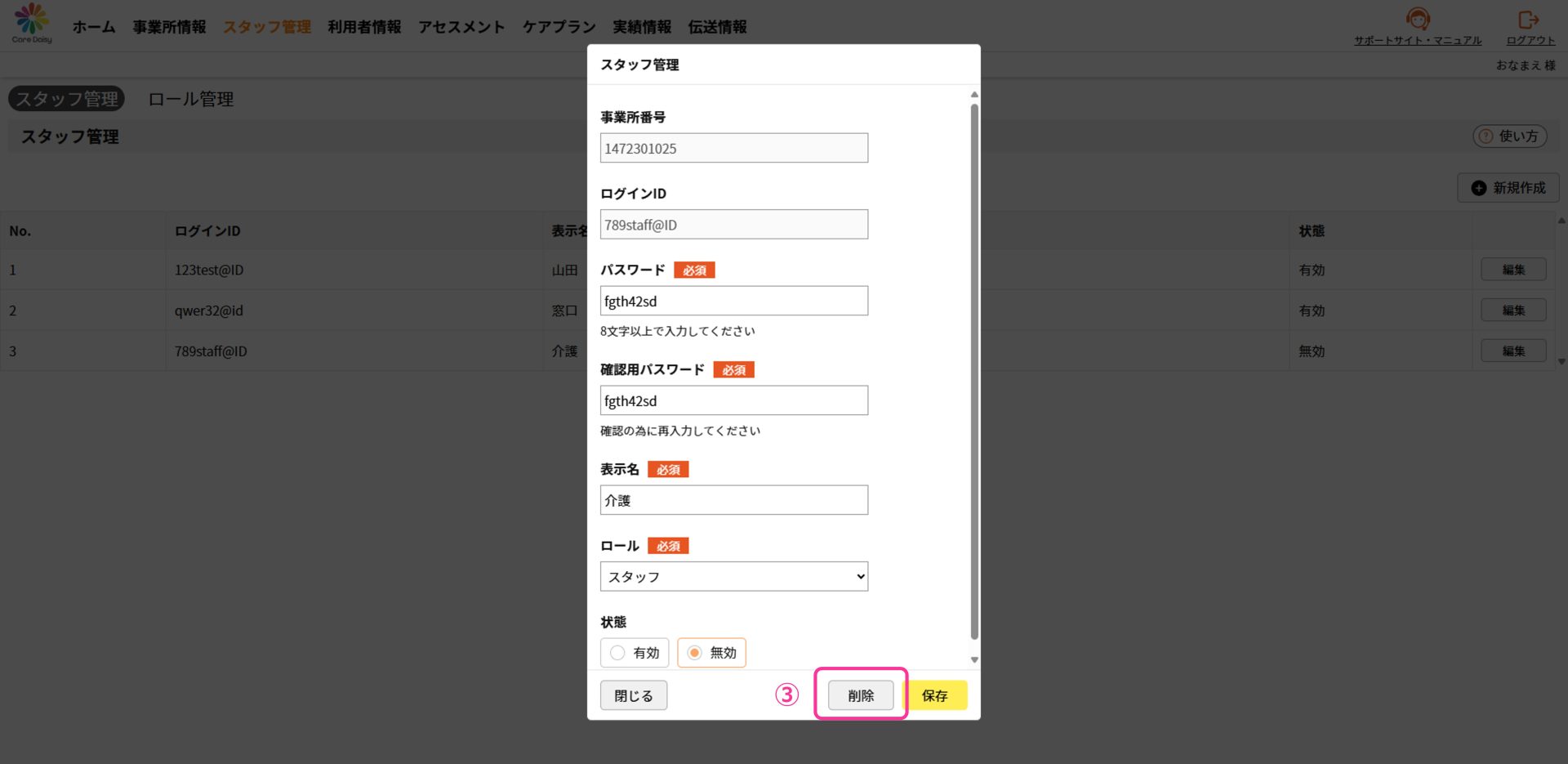Open the スタッフ管理 top menu
Image resolution: width=1568 pixels, height=764 pixels.
tap(267, 27)
